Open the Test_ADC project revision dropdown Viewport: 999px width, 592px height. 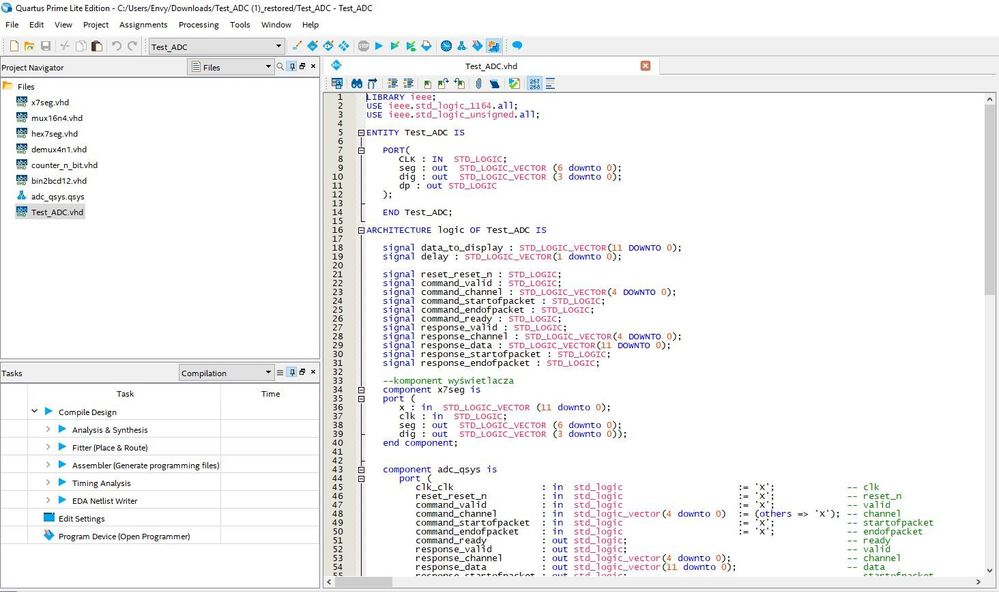[x=278, y=46]
